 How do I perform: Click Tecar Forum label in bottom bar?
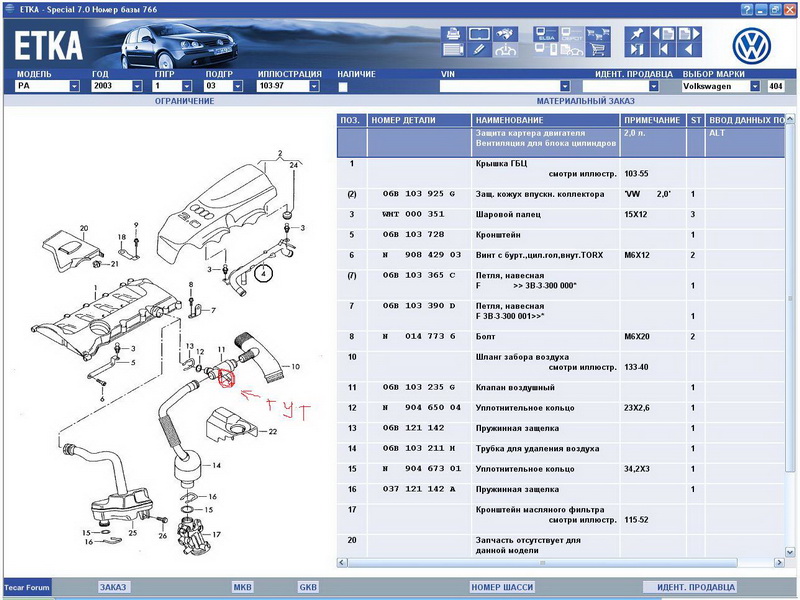tap(27, 587)
